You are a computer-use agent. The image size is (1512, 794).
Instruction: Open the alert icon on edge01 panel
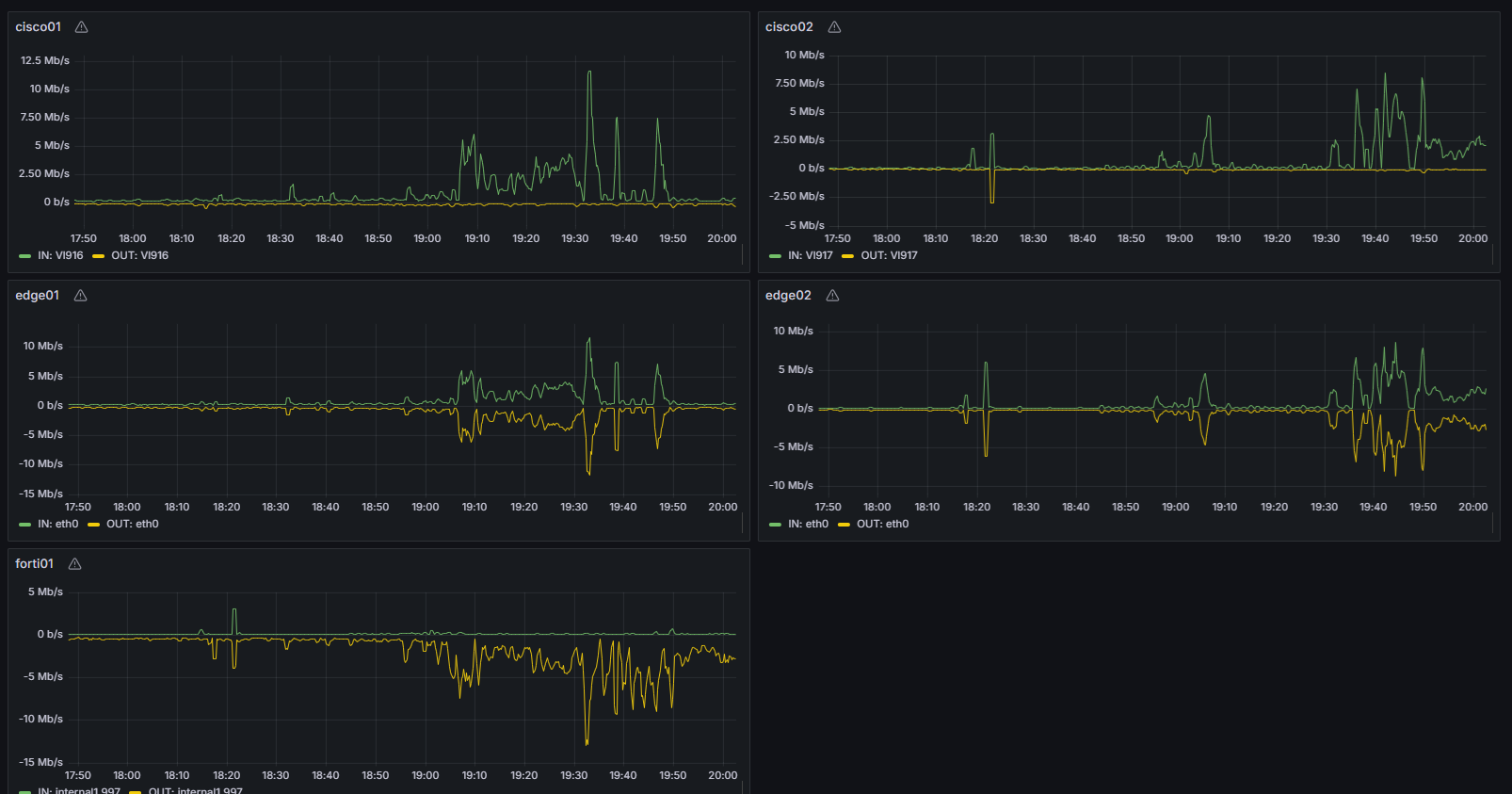click(x=81, y=296)
